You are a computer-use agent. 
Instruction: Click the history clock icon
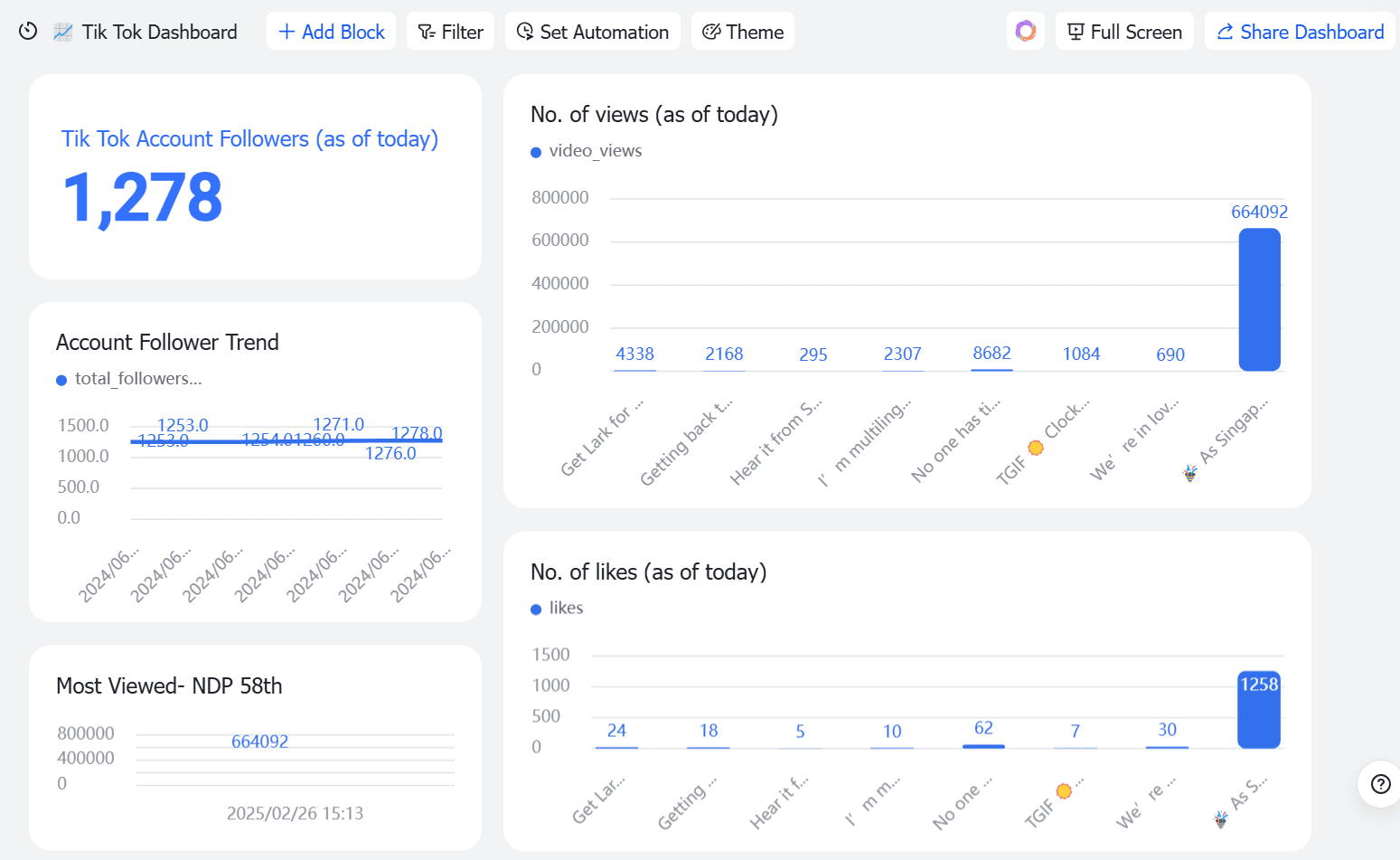pyautogui.click(x=28, y=32)
